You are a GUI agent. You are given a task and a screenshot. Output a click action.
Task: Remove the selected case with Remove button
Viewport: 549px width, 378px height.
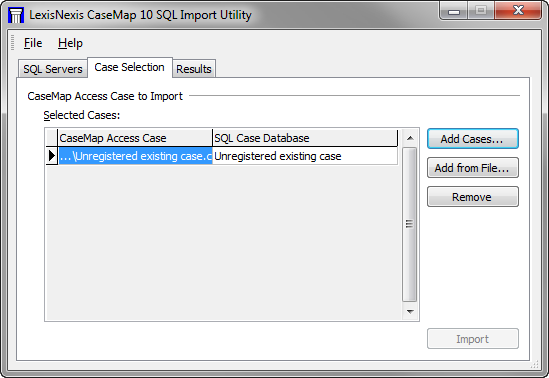click(x=472, y=197)
